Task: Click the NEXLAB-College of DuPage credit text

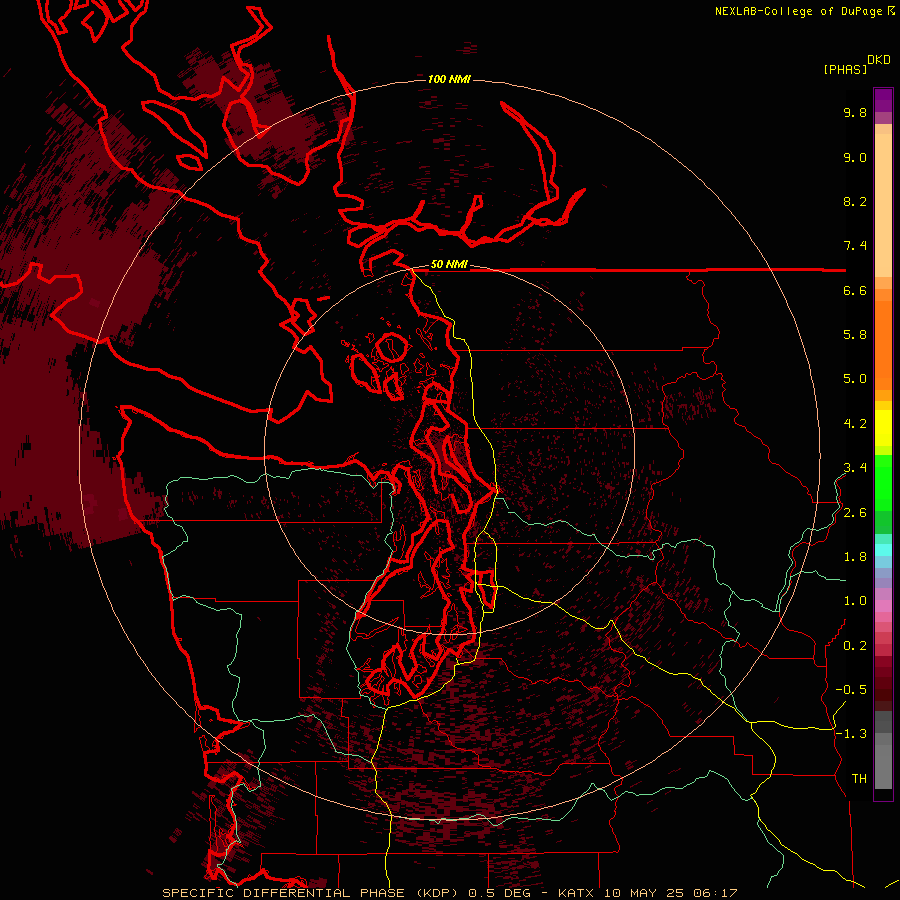Action: tap(799, 11)
